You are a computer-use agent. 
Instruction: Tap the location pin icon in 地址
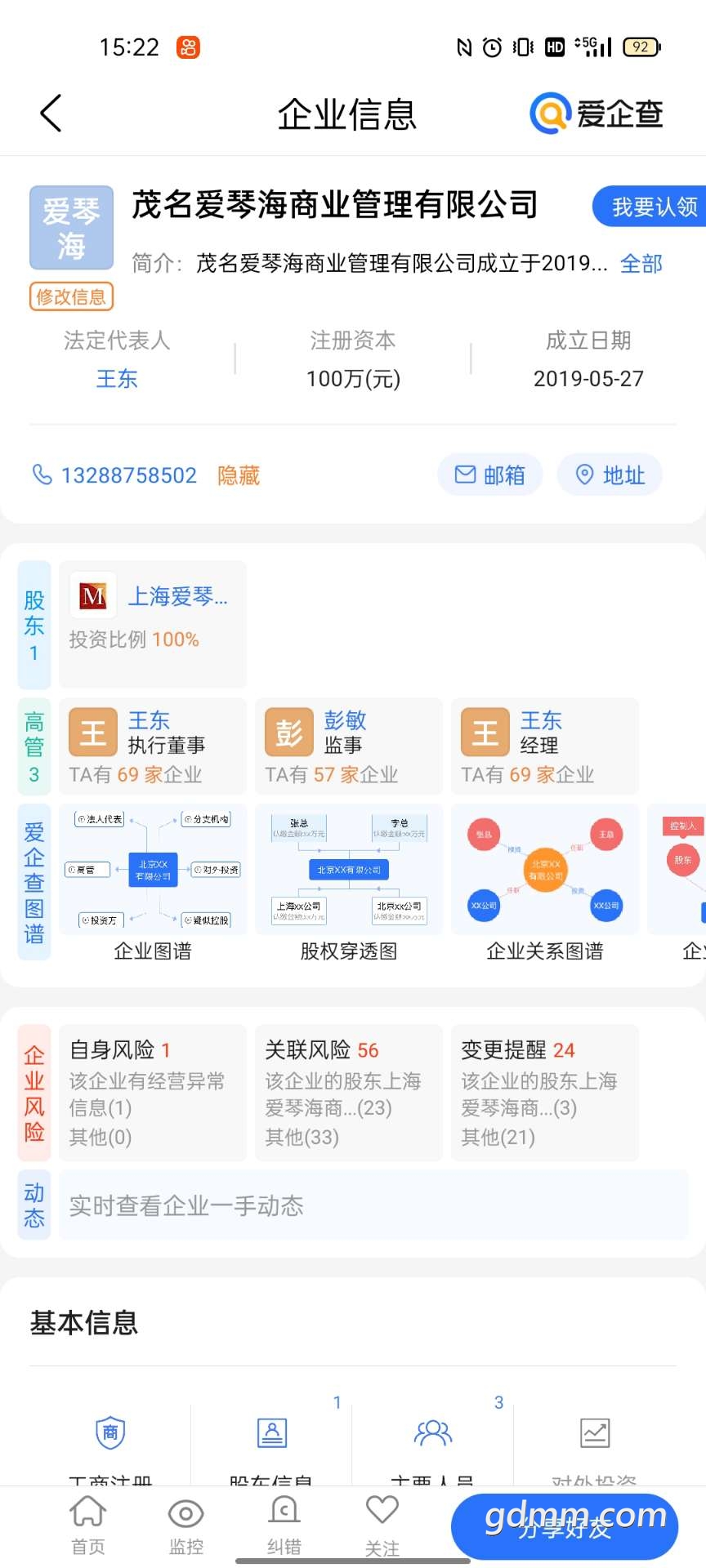pyautogui.click(x=584, y=474)
